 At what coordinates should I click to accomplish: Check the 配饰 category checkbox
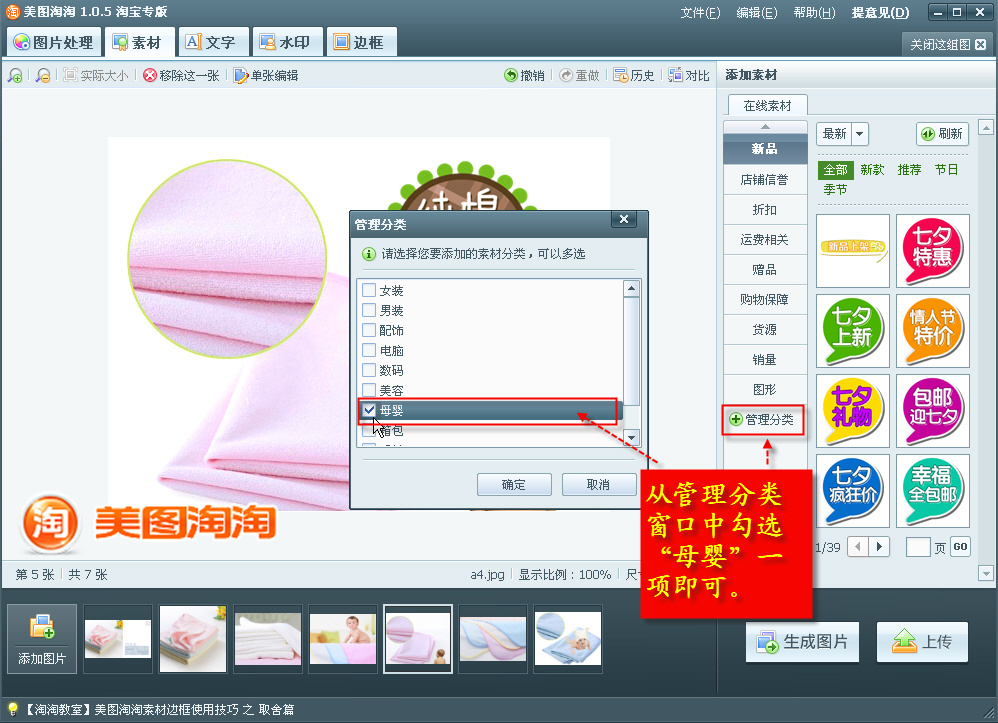[x=369, y=330]
